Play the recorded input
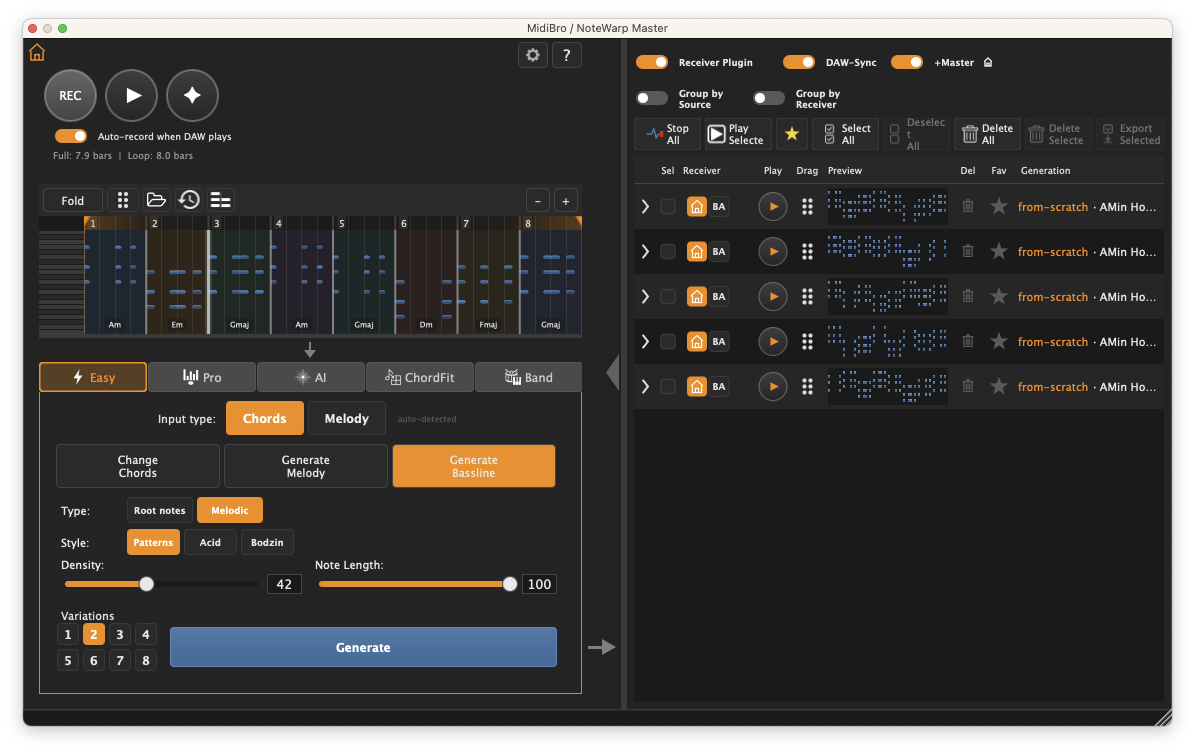This screenshot has height=753, width=1195. tap(132, 95)
